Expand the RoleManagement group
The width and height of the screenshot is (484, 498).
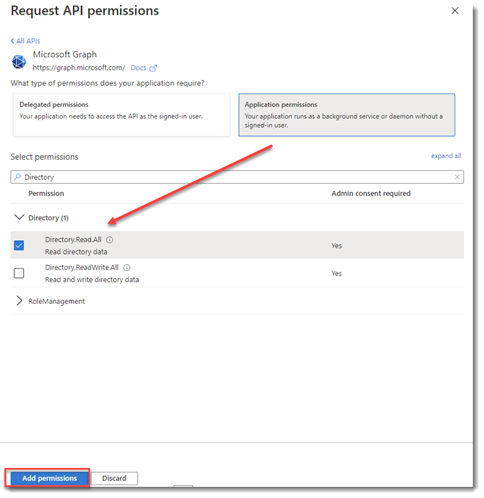19,301
